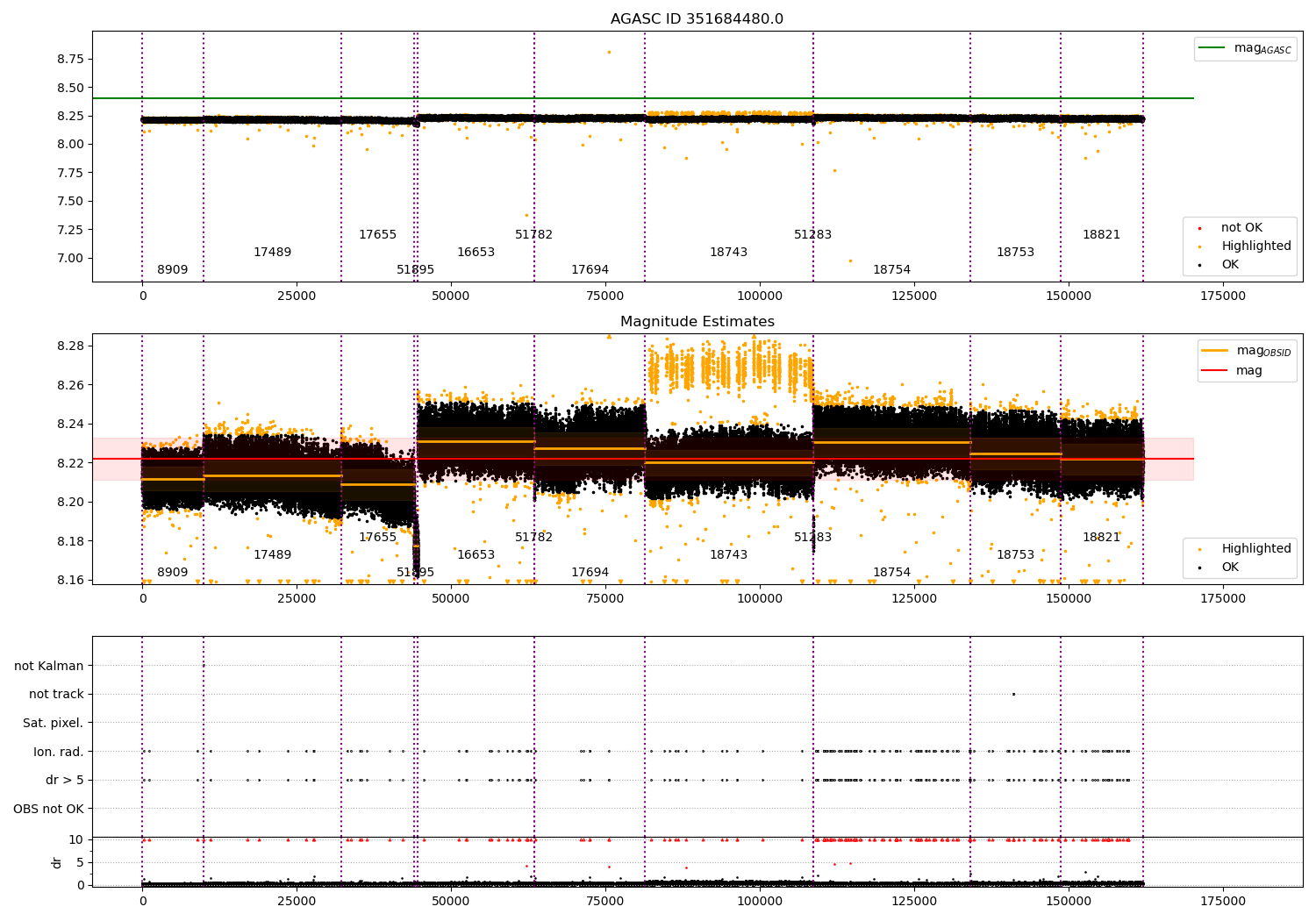Click the orange outlier point above 8.75 in top plot
Image resolution: width=1316 pixels, height=921 pixels.
(609, 52)
